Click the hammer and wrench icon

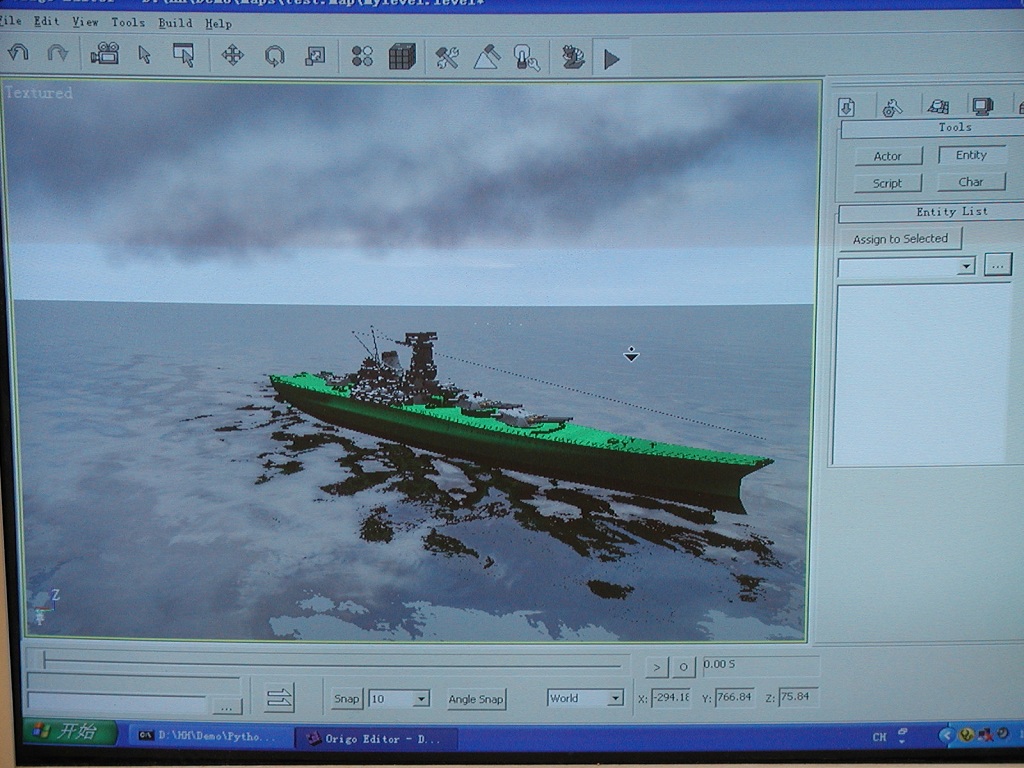[x=446, y=58]
